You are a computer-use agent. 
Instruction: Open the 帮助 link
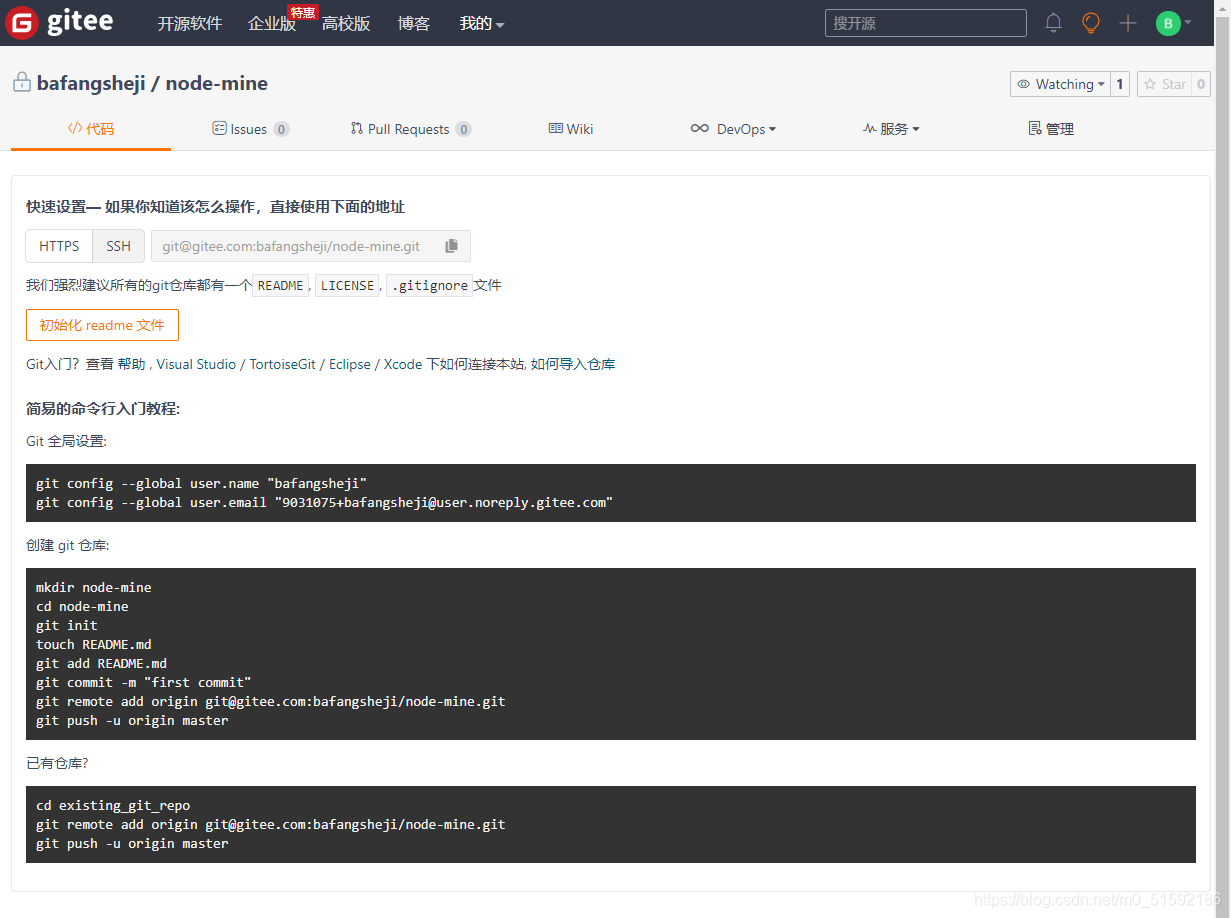(x=131, y=364)
